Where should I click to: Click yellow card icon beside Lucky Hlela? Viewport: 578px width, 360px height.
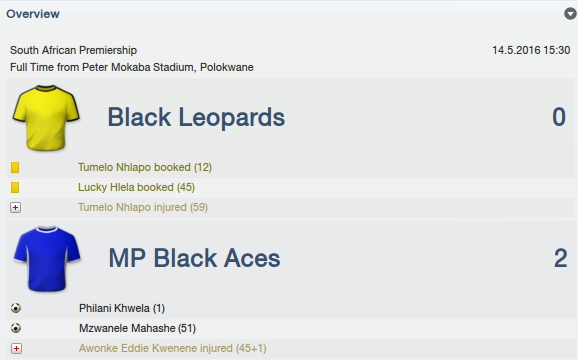click(15, 188)
